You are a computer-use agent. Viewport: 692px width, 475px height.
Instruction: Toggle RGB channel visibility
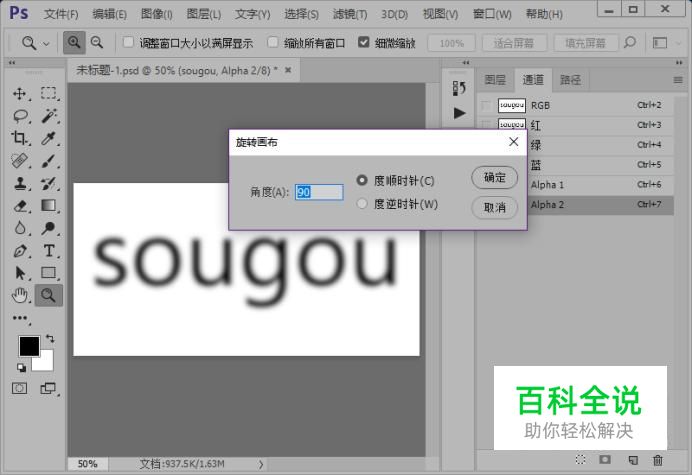coord(486,106)
